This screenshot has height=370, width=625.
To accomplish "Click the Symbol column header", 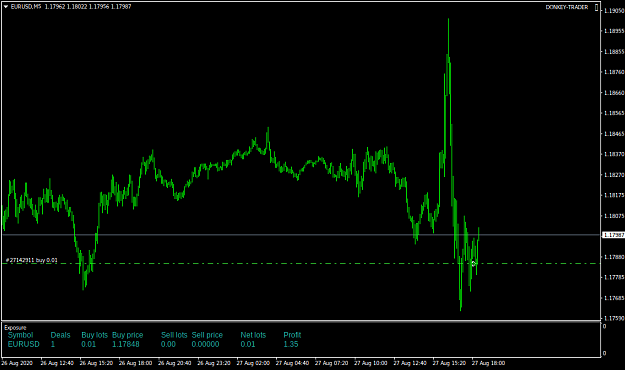I will coord(20,335).
